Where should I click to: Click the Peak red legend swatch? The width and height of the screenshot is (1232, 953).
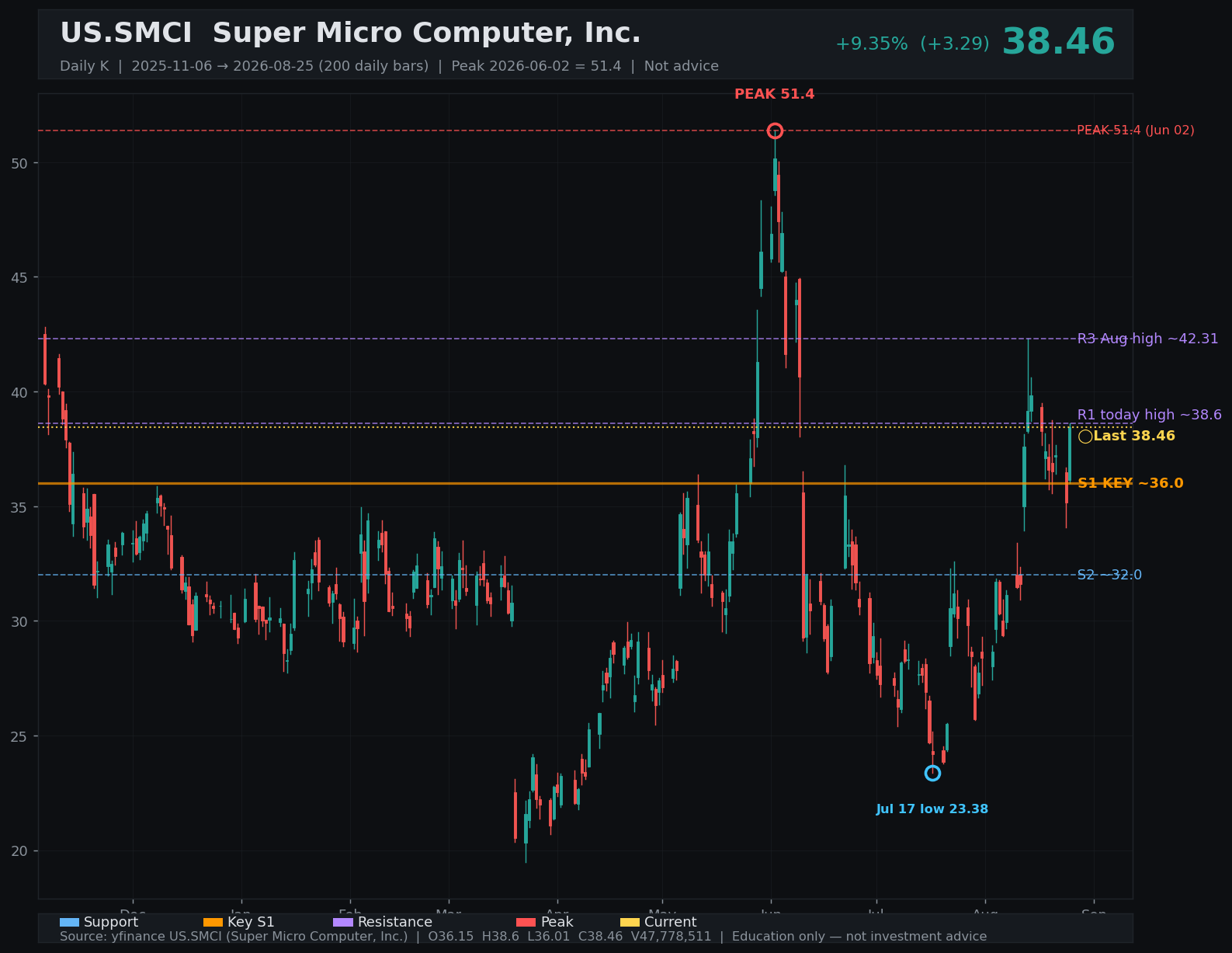pyautogui.click(x=526, y=922)
